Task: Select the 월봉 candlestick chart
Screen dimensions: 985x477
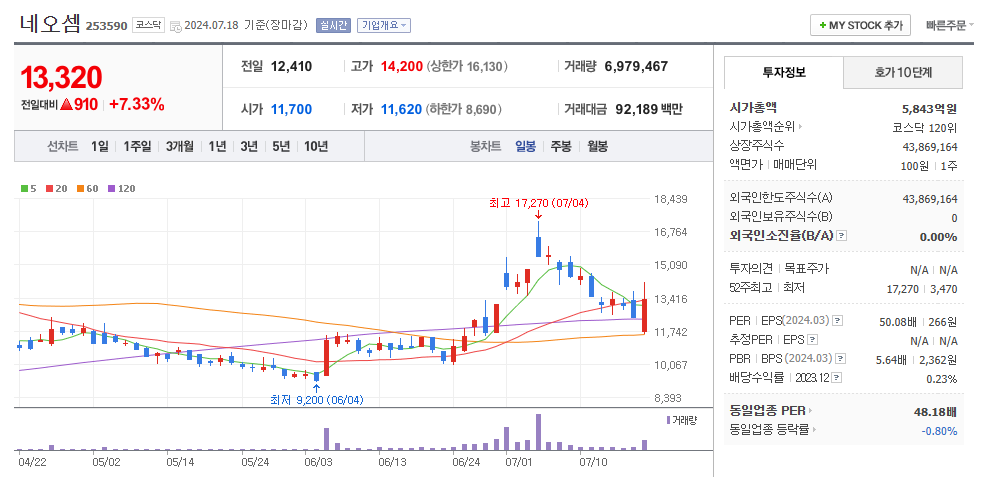Action: click(x=597, y=146)
